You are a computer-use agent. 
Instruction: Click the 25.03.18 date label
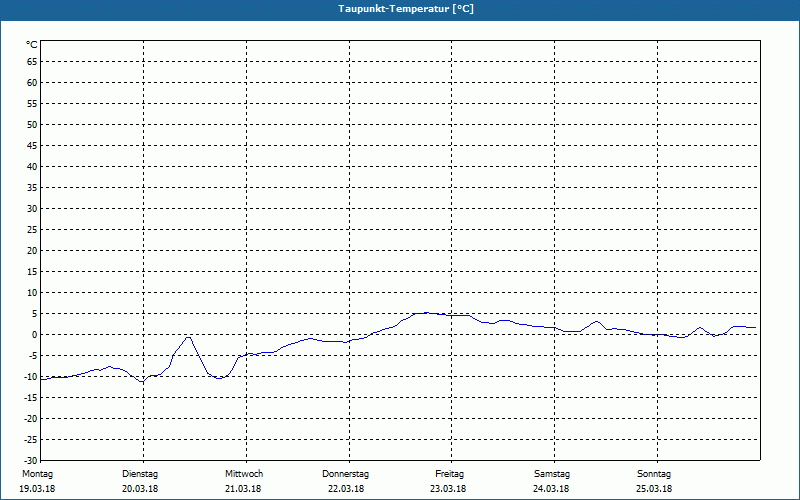pyautogui.click(x=654, y=489)
